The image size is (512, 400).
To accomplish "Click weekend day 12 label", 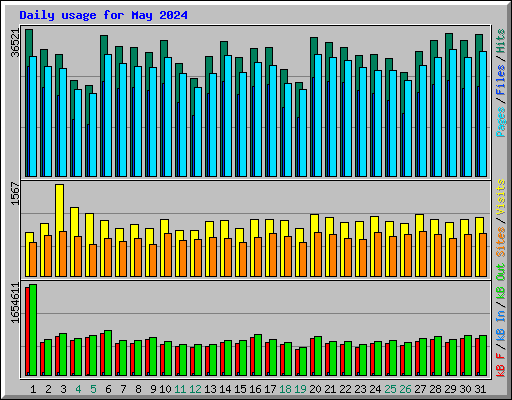I will 195,389.
